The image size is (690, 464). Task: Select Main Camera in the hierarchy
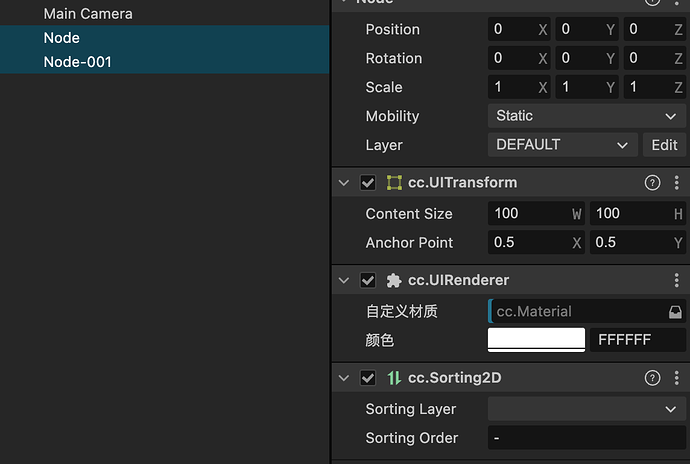pyautogui.click(x=88, y=14)
